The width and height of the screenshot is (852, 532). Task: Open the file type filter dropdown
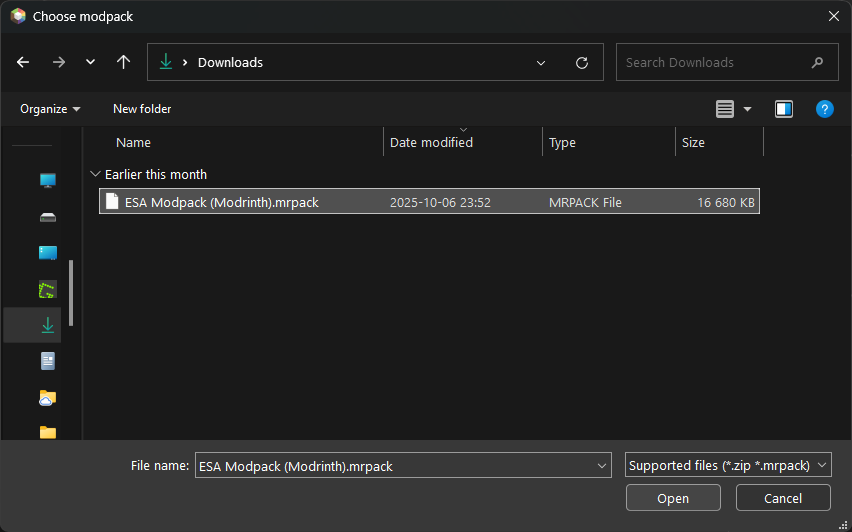click(x=727, y=465)
